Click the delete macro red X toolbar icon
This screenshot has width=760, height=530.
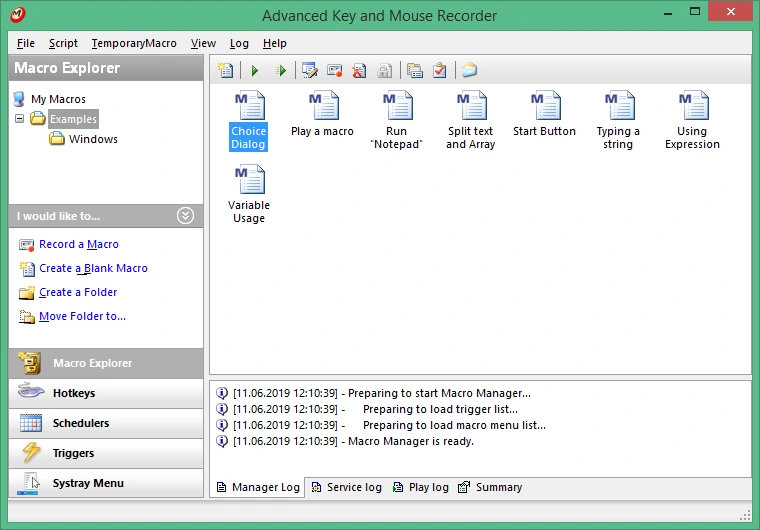pos(359,70)
